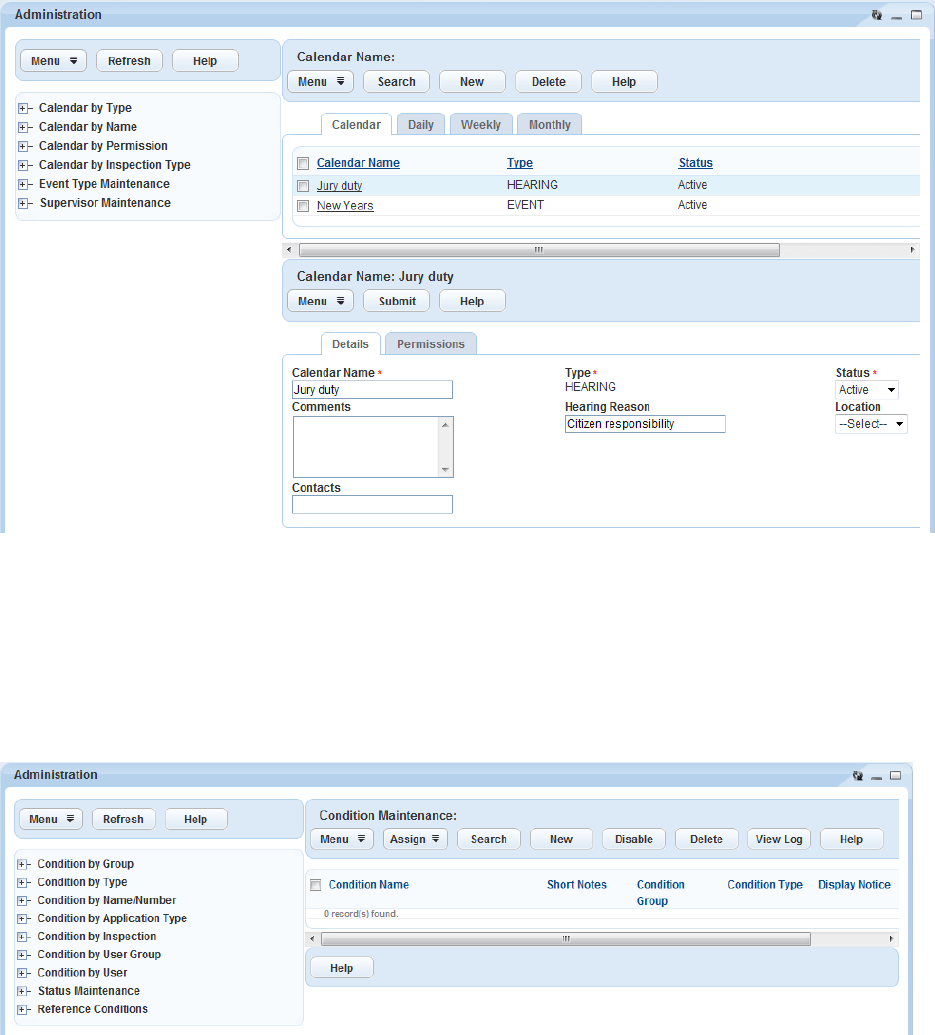The height and width of the screenshot is (1035, 935).
Task: Expand the Supervisor Maintenance node
Action: [x=23, y=203]
